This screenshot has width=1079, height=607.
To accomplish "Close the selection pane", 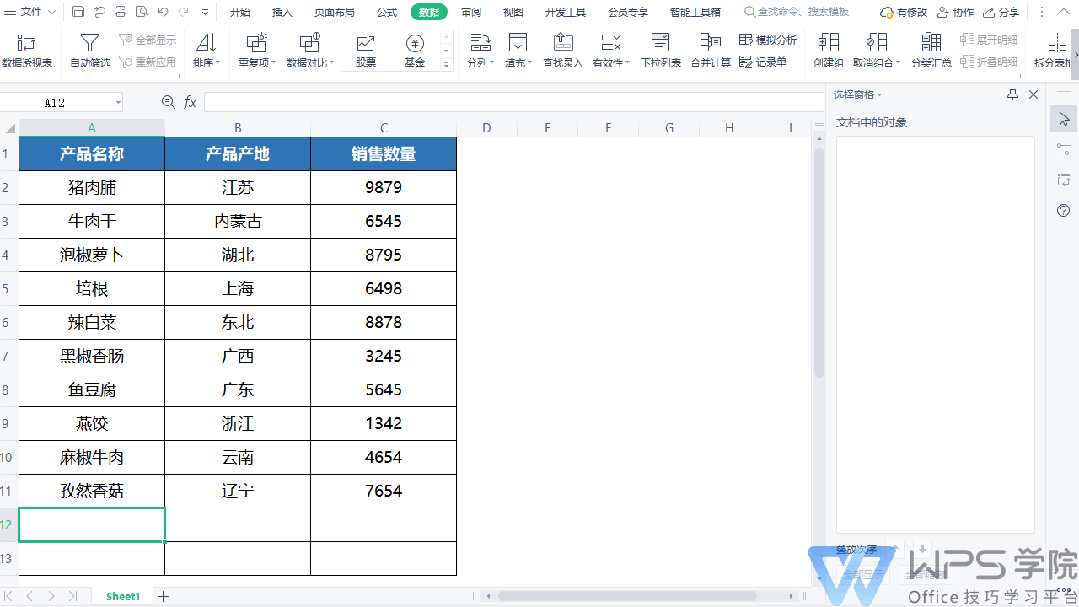I will [1034, 94].
